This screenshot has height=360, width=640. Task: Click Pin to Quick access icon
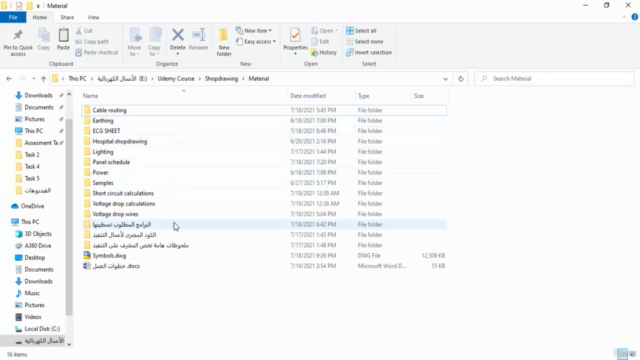(x=18, y=36)
